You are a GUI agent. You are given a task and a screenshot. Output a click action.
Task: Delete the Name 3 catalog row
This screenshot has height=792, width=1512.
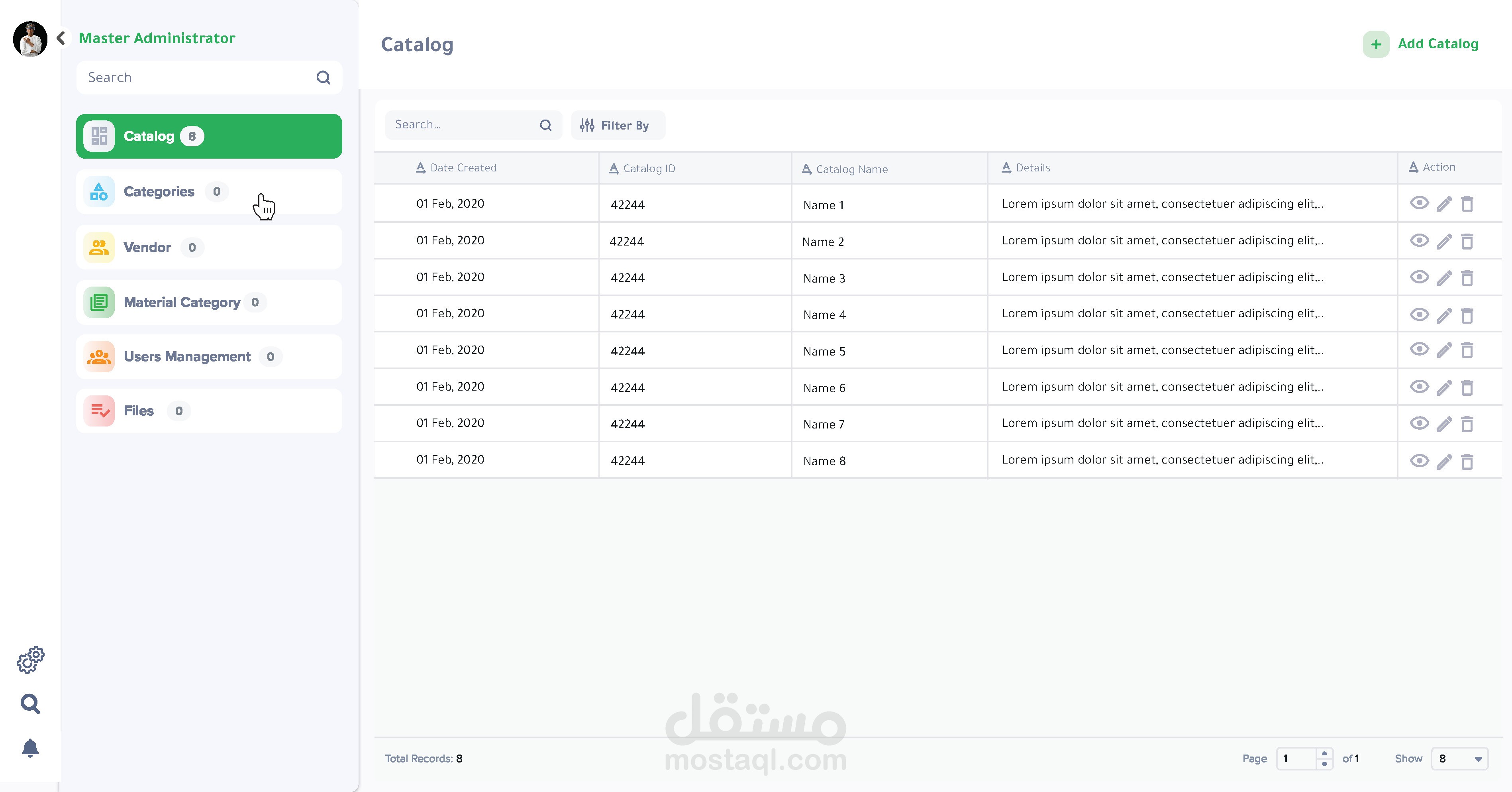tap(1467, 278)
